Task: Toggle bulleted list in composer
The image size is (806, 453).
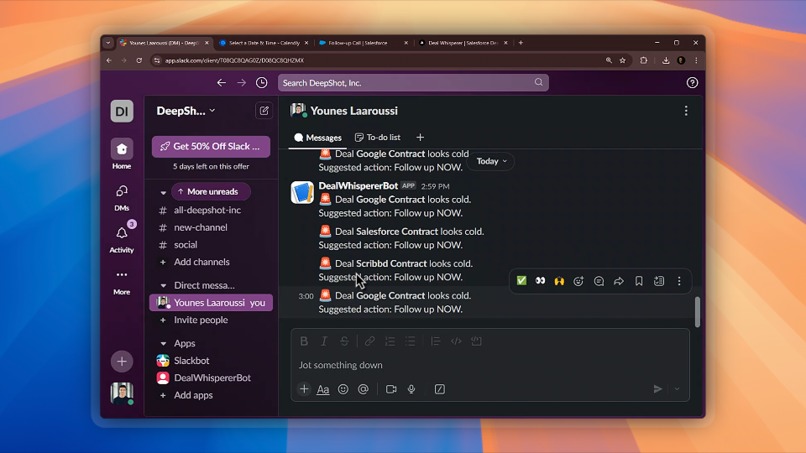Action: [x=410, y=341]
